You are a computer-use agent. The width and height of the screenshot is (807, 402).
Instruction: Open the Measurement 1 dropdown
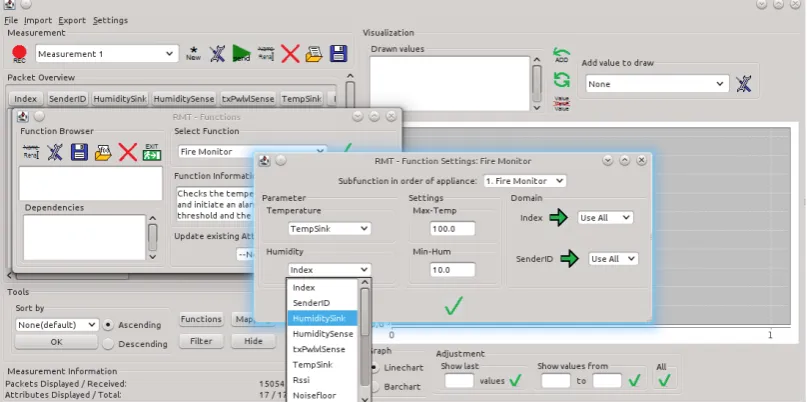tap(107, 54)
